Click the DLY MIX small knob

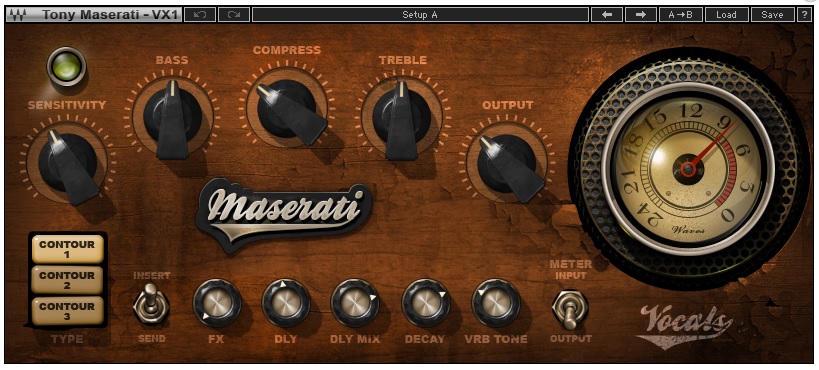pos(355,303)
